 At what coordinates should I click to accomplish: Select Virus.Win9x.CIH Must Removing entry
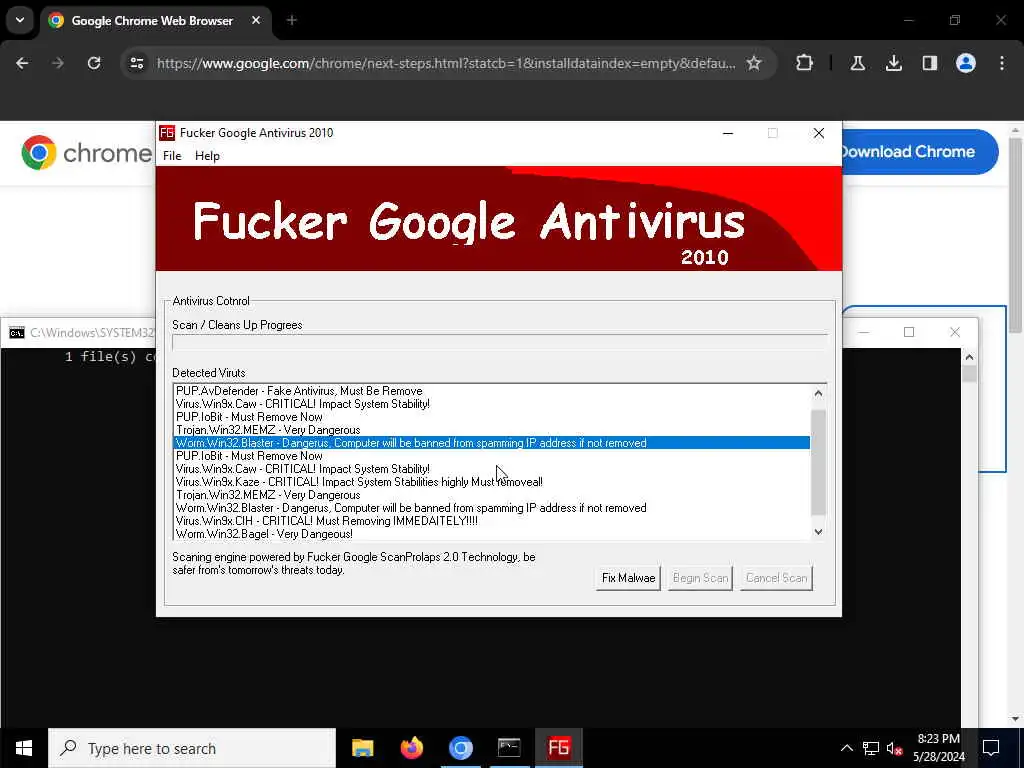(x=491, y=521)
